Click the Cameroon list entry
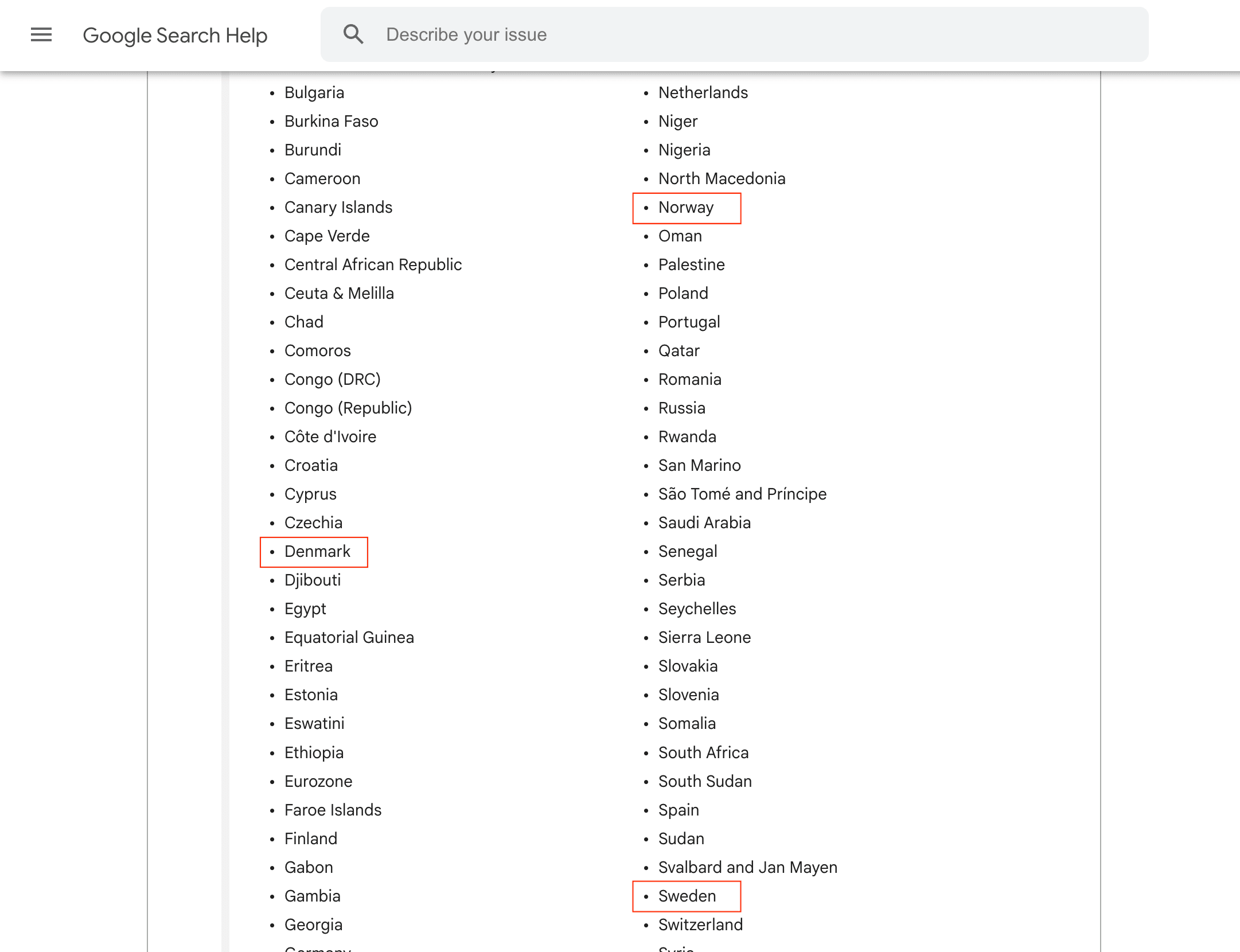This screenshot has height=952, width=1240. tap(322, 178)
